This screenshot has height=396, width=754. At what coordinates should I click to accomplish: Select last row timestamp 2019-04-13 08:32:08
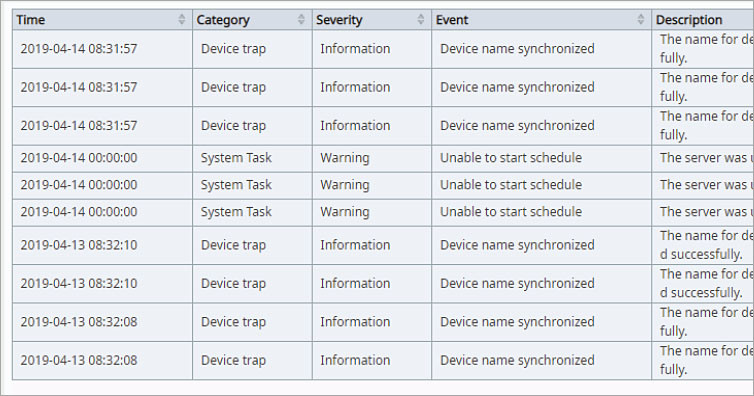[79, 360]
